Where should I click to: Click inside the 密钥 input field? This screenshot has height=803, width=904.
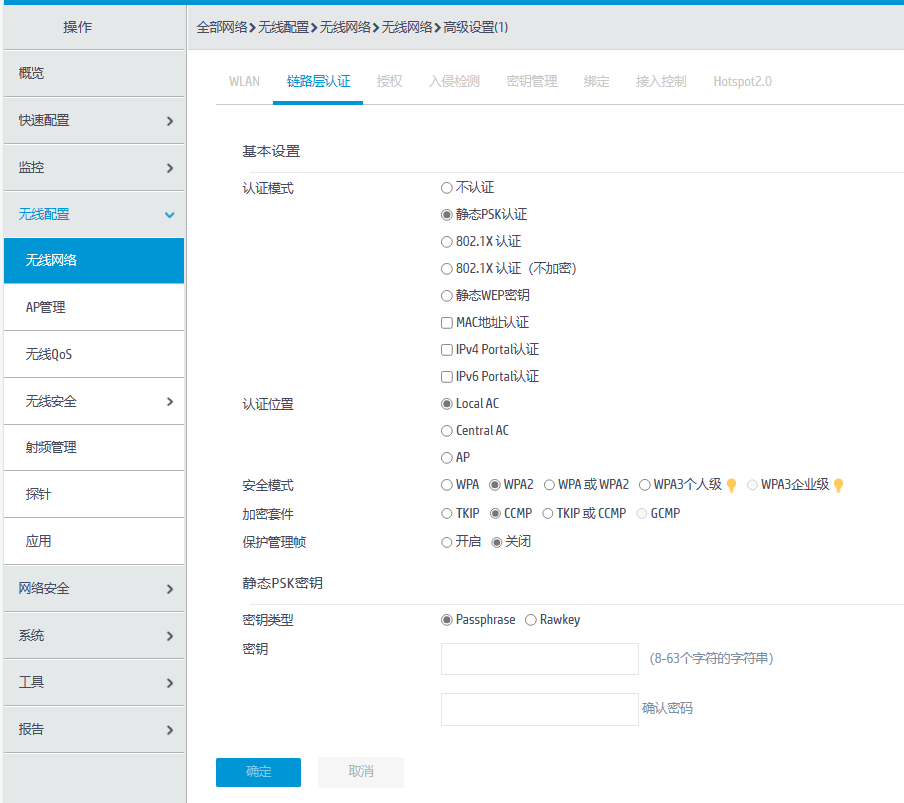point(540,659)
